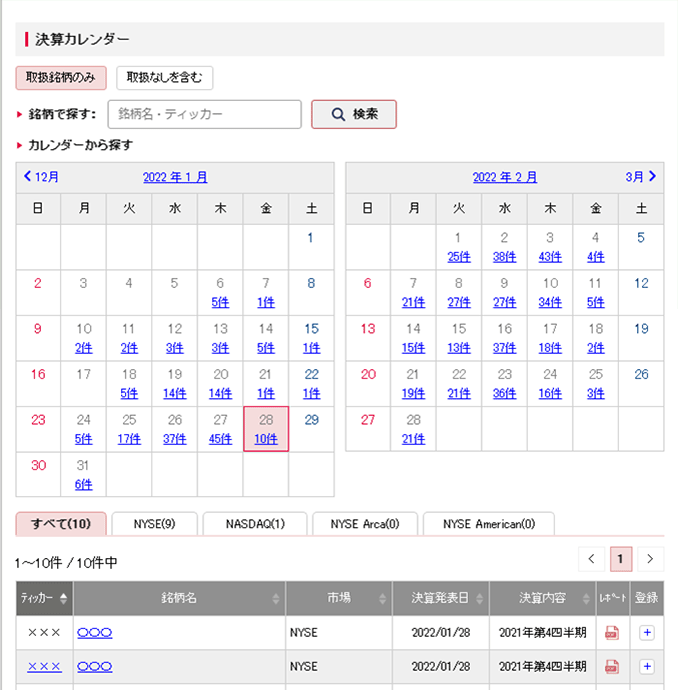Switch to the NASDAQ(1) tab
The height and width of the screenshot is (690, 678).
coord(255,524)
